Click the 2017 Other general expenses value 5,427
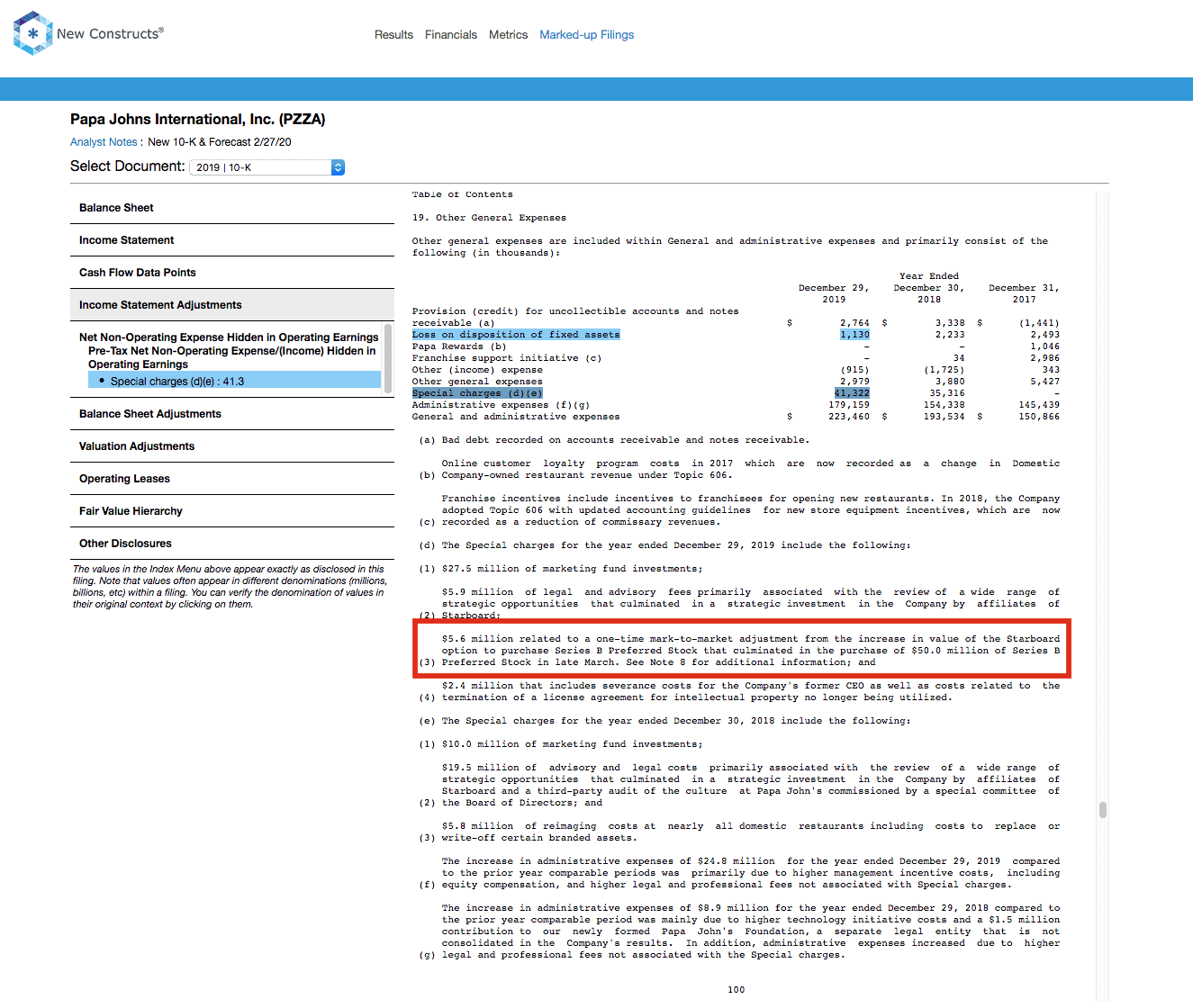This screenshot has height=1008, width=1193. (1044, 382)
